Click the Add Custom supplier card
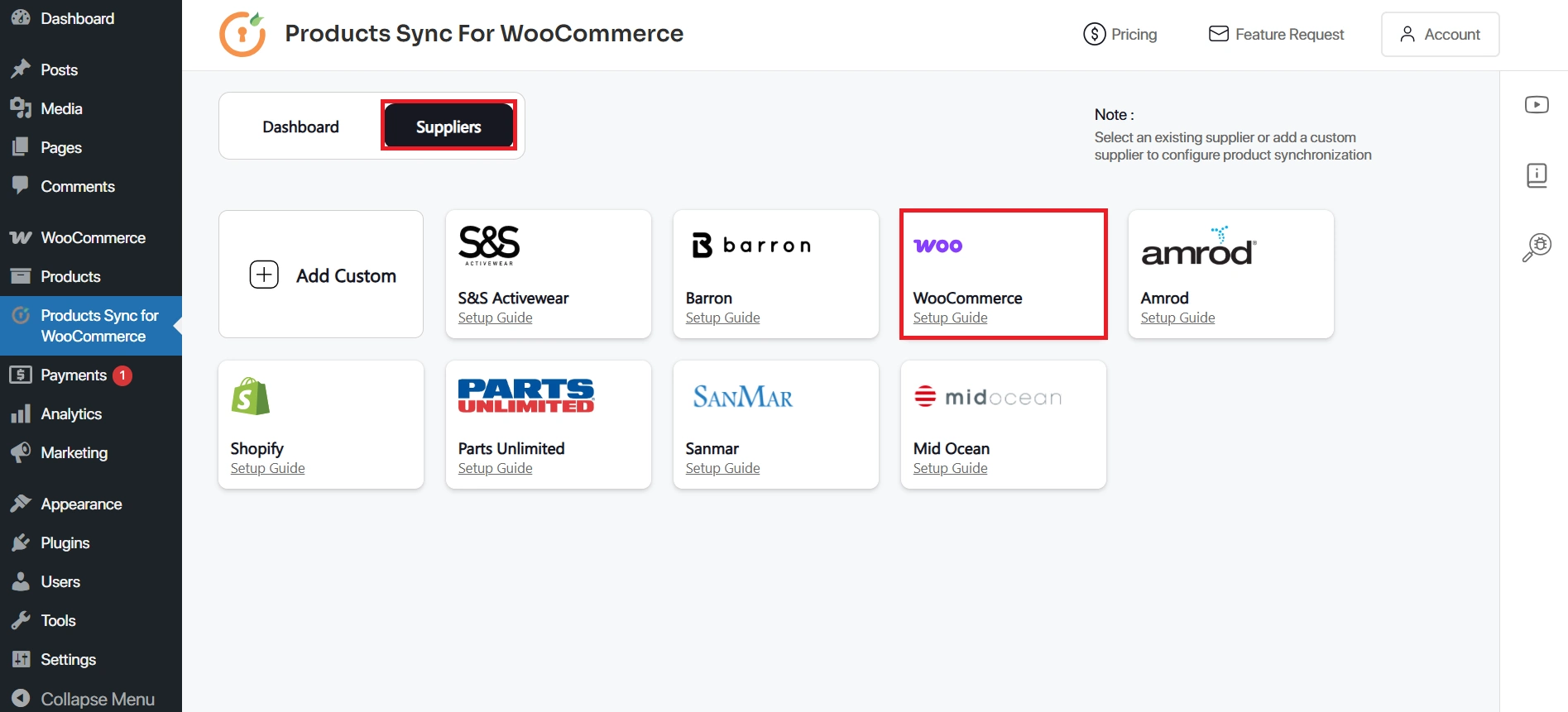The image size is (1568, 712). [x=320, y=274]
